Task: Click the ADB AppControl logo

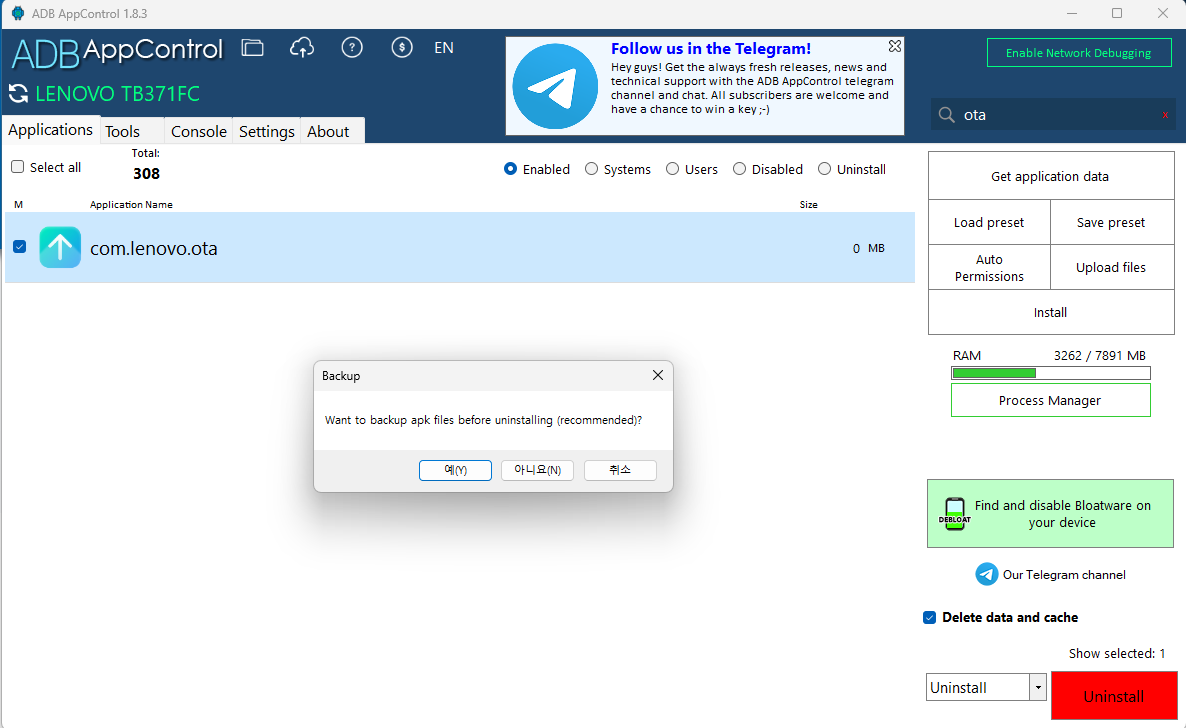Action: coord(117,51)
